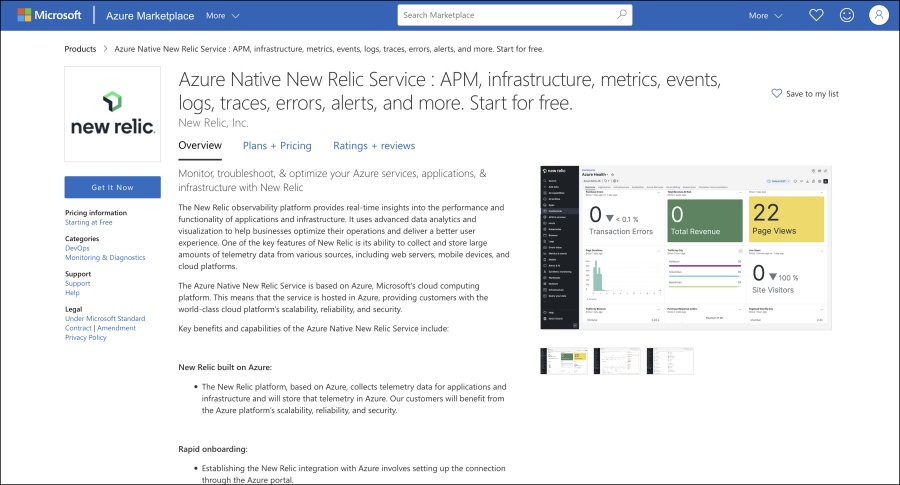Go to Products breadcrumb link
This screenshot has height=485, width=900.
[80, 48]
